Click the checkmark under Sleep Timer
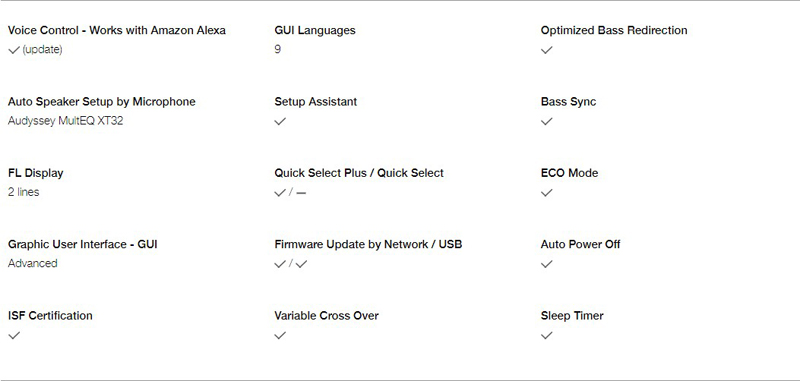Viewport: 800px width, 381px height. click(546, 335)
